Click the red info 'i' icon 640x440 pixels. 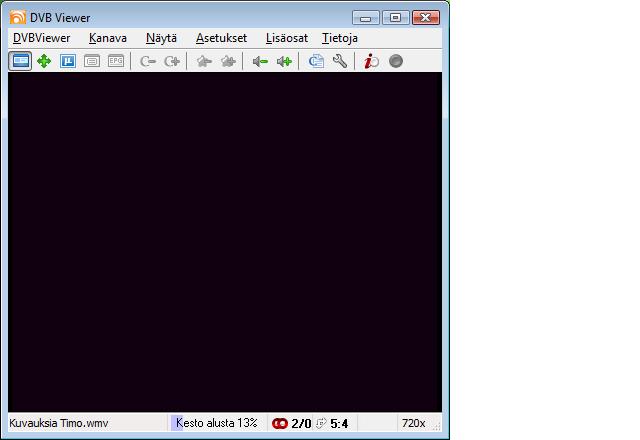tap(371, 61)
